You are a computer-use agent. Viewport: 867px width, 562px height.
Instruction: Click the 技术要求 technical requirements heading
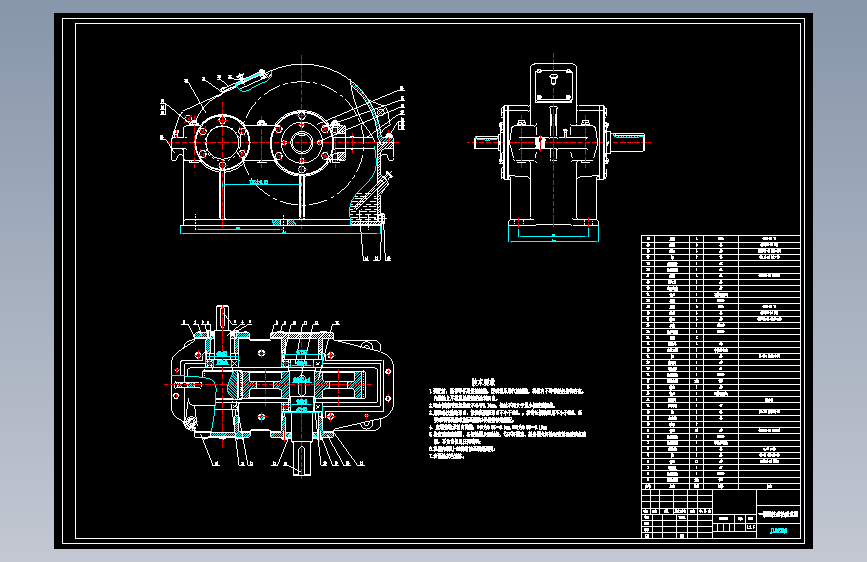(x=483, y=382)
